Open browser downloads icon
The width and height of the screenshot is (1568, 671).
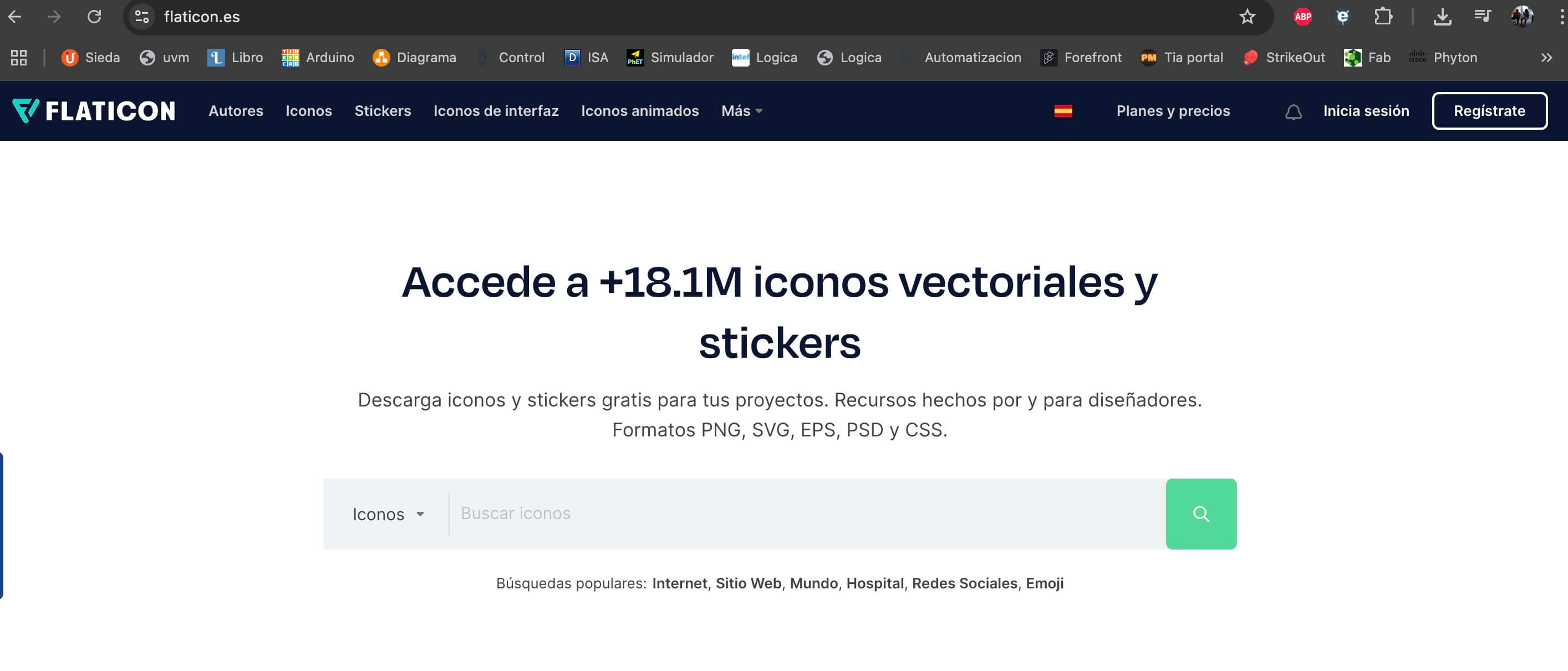[1442, 17]
